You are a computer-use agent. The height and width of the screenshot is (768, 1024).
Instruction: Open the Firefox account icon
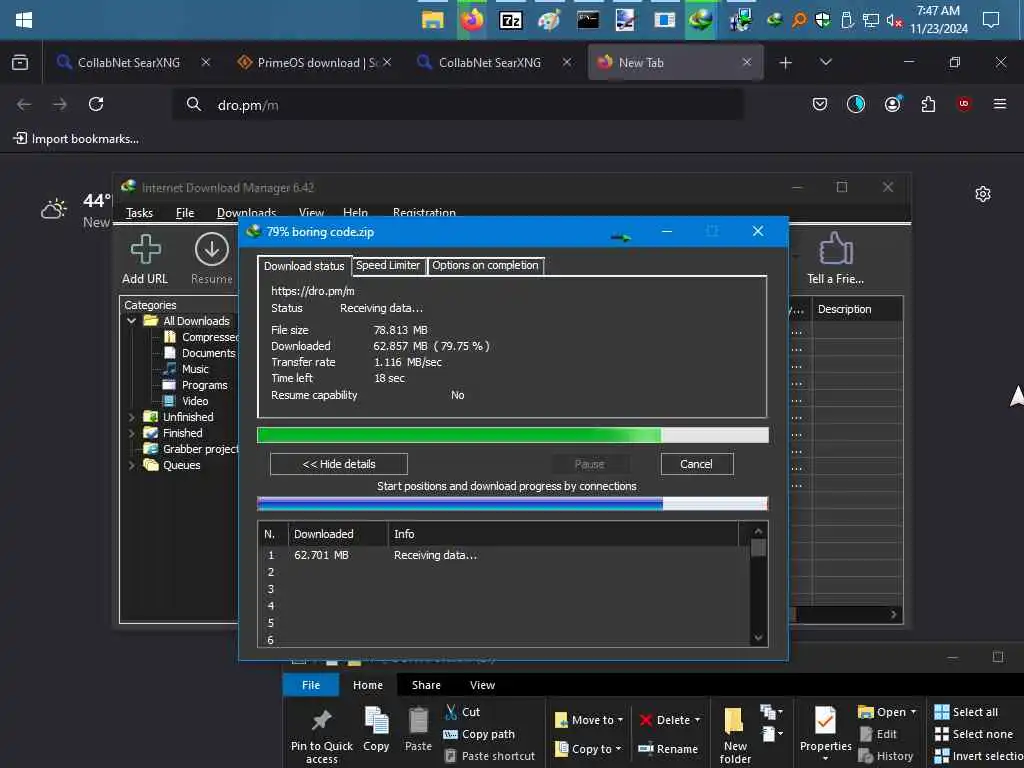point(893,104)
